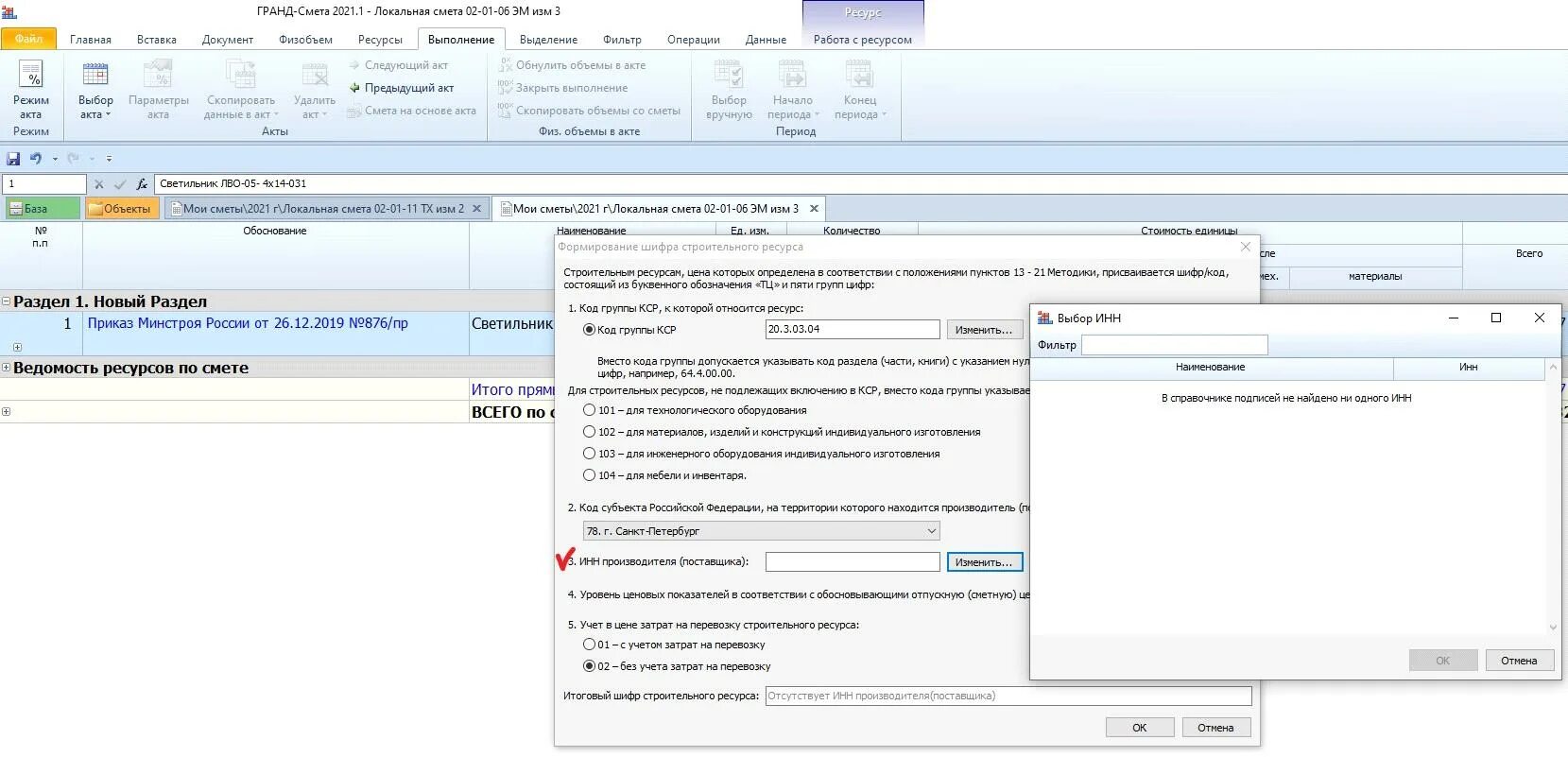Expand the ВСЕГО по смете row

point(6,411)
